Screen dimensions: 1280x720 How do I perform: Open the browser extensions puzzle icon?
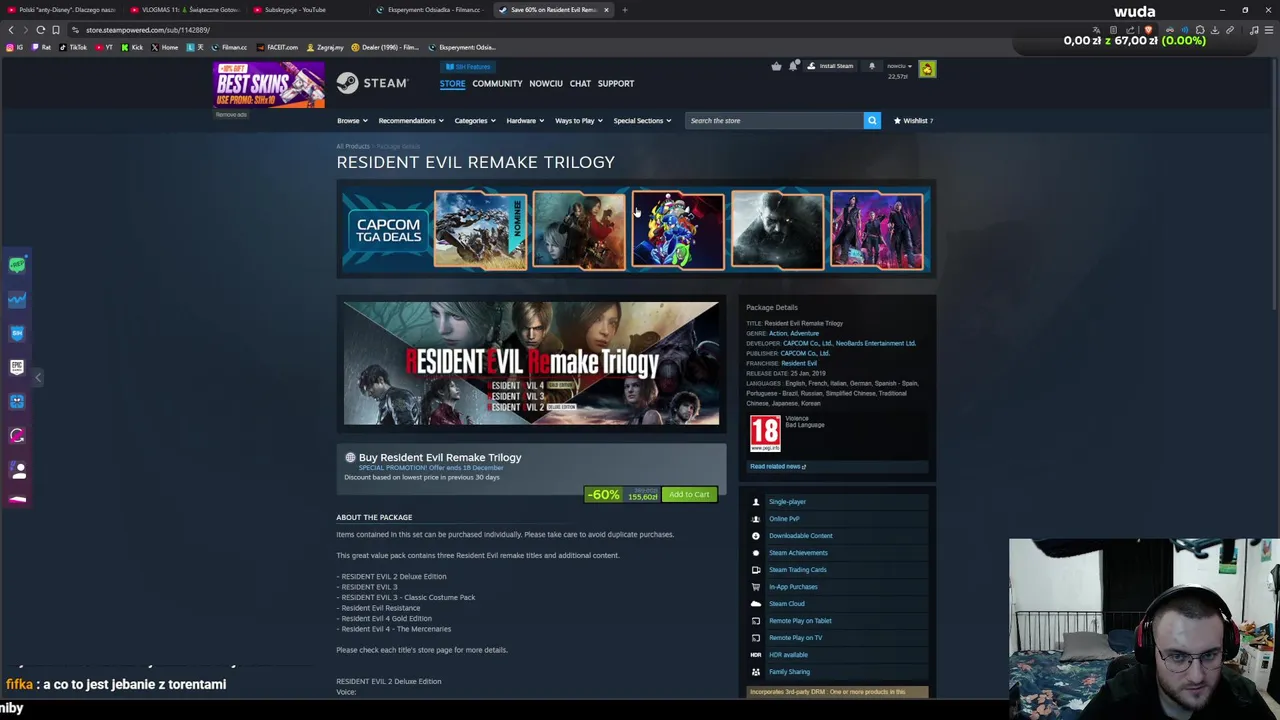1200,30
